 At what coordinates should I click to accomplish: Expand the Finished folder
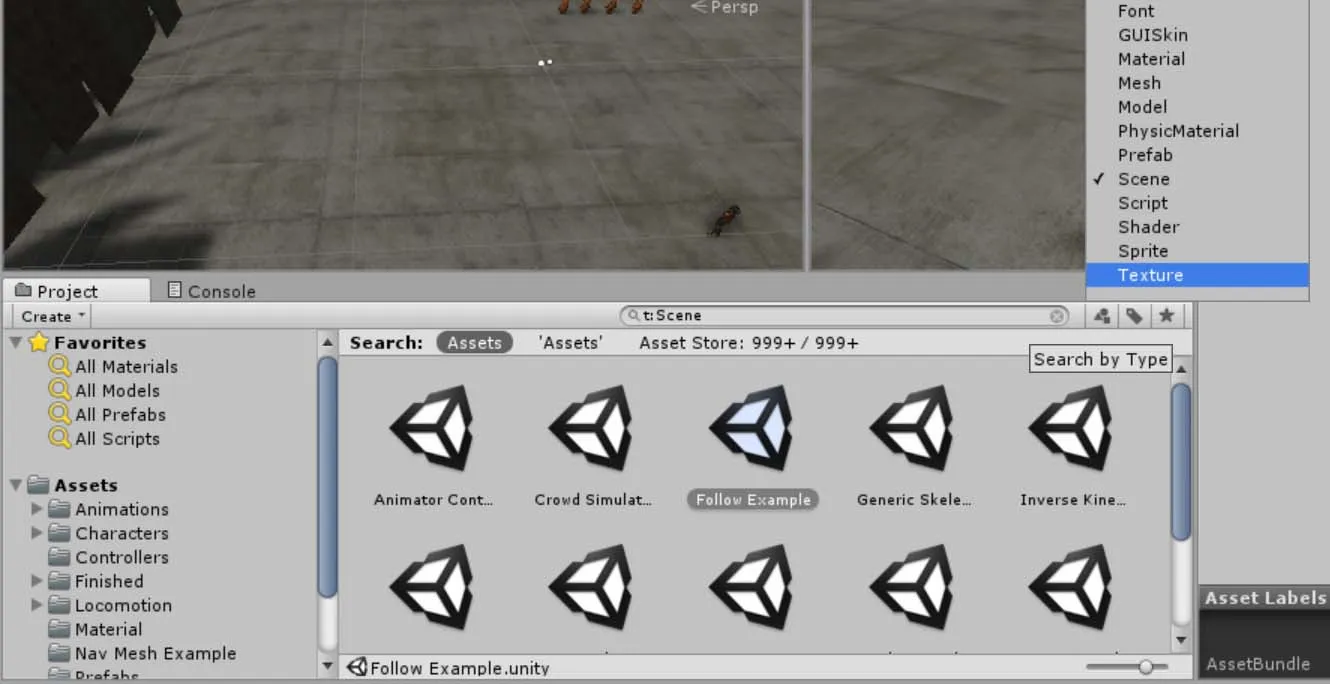tap(37, 581)
